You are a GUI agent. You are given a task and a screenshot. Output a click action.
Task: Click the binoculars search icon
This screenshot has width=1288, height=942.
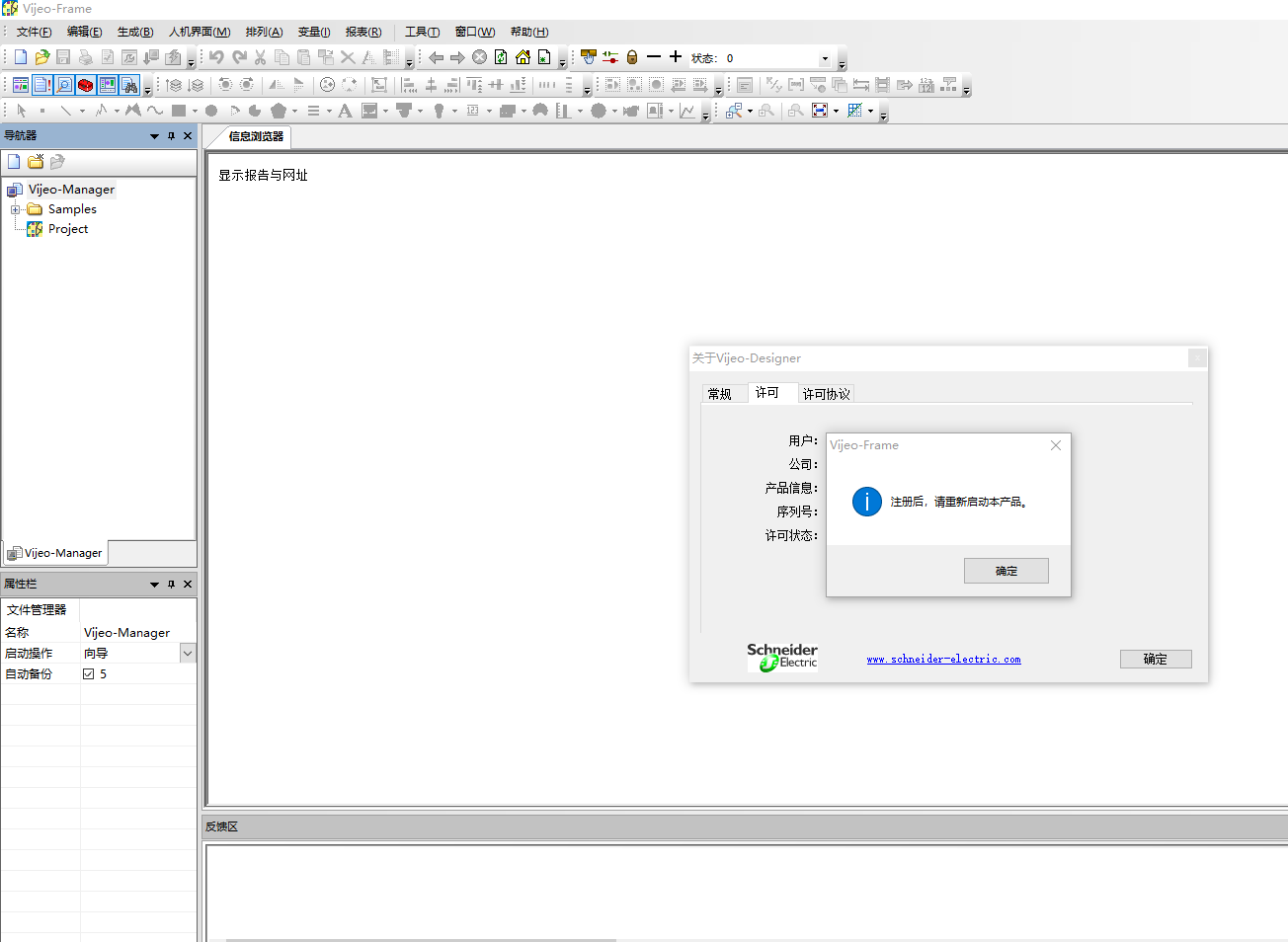tap(129, 85)
